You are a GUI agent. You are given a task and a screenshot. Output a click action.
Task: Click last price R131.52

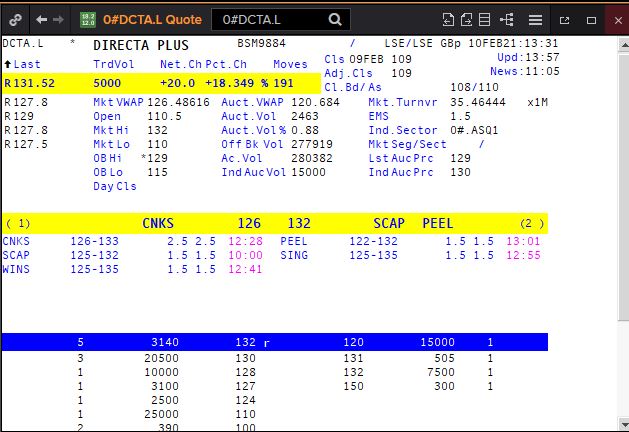click(x=29, y=83)
